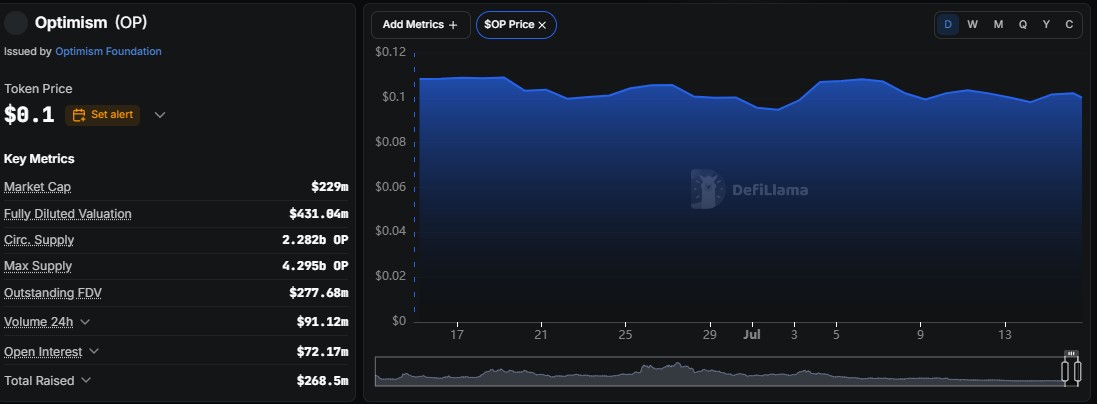Click the Jul label on the chart axis
This screenshot has width=1097, height=404.
coord(752,335)
